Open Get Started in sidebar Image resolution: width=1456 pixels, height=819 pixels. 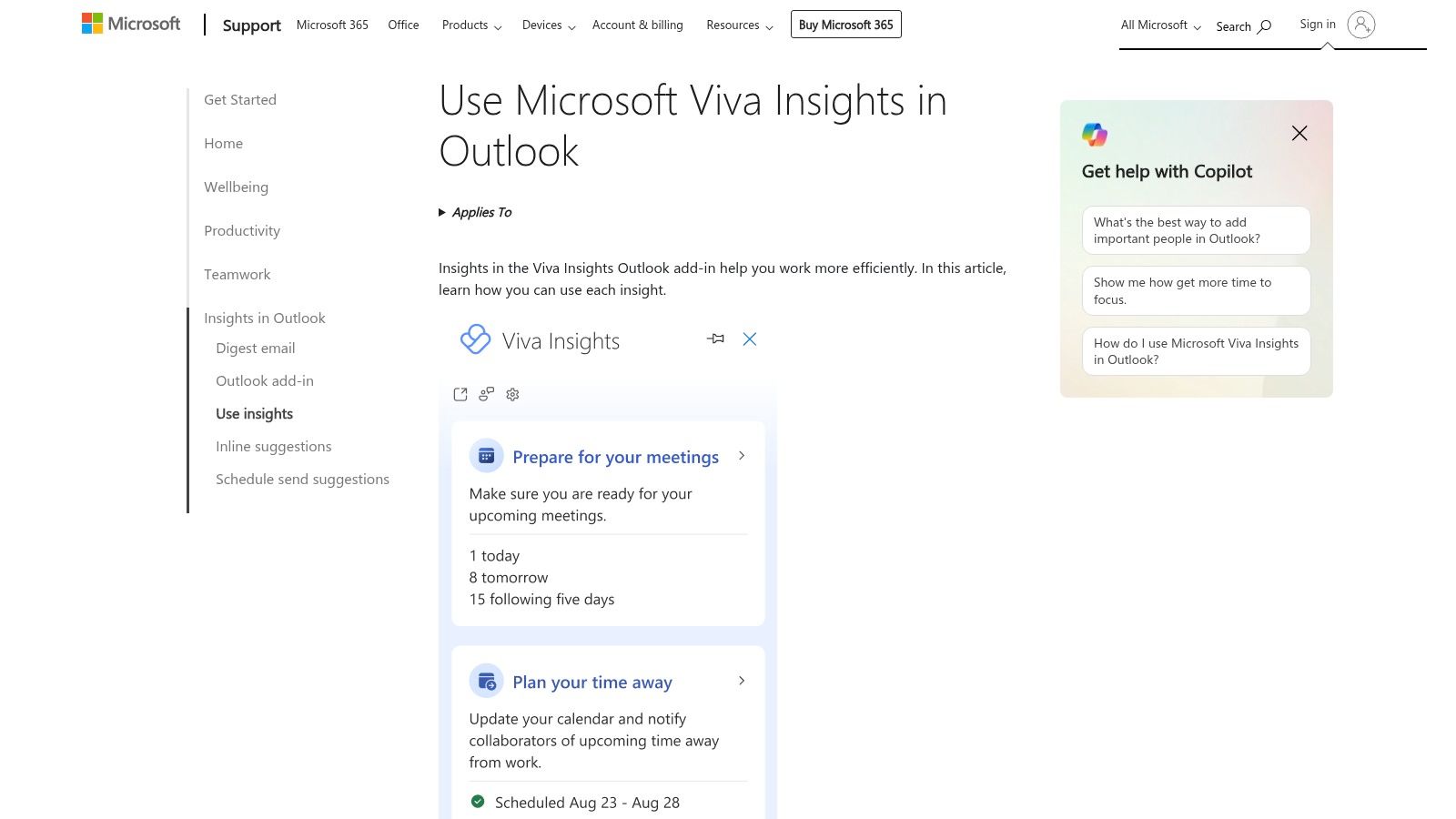coord(240,100)
